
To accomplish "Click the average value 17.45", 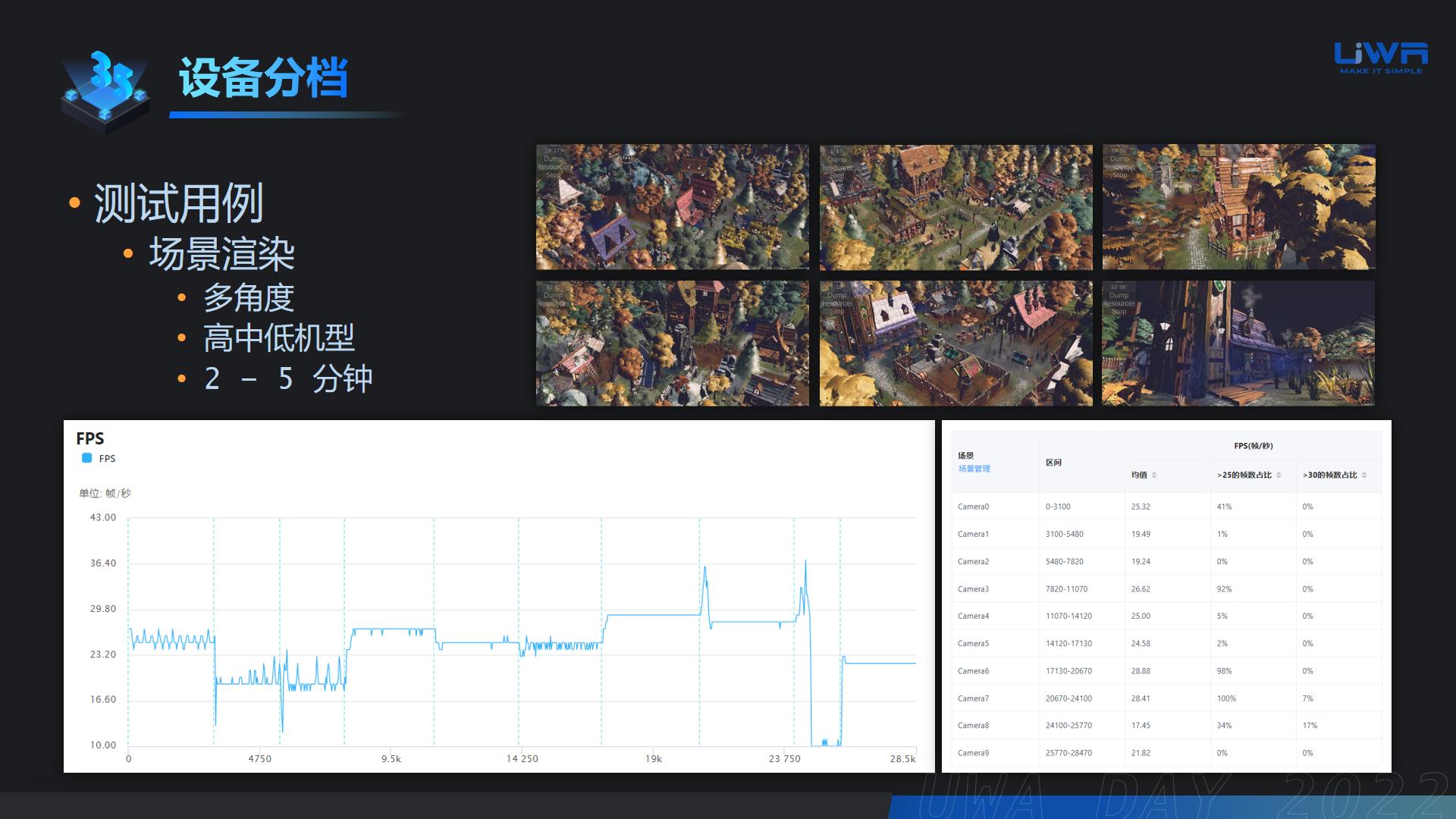I will (1141, 726).
